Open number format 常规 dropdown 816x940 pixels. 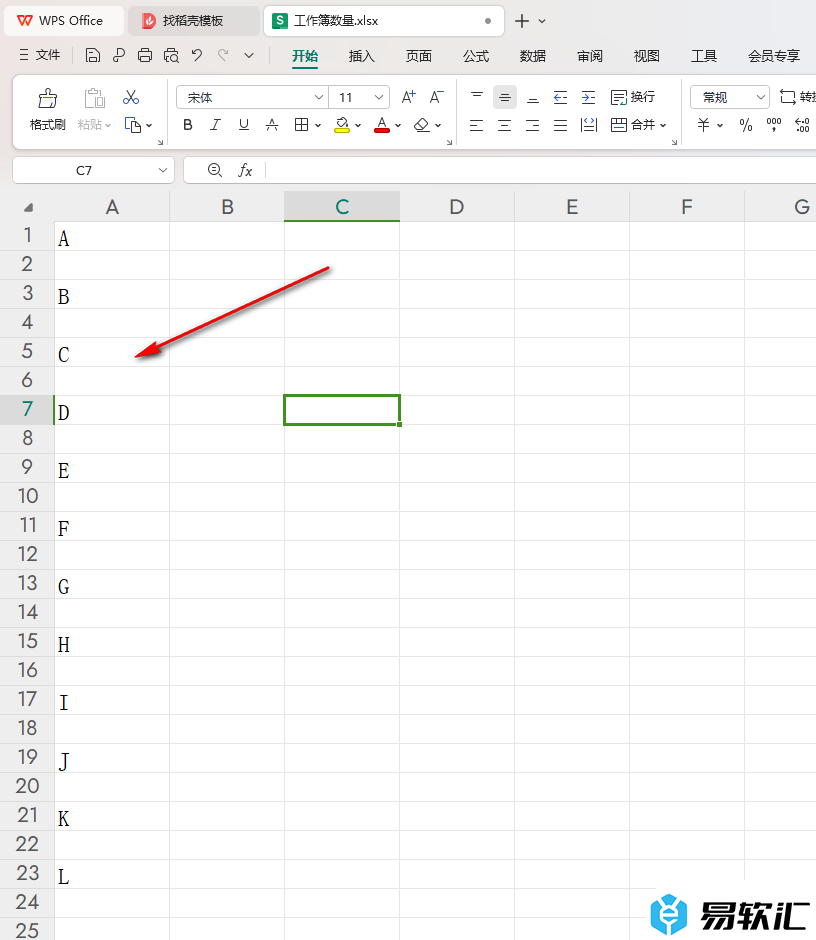point(760,97)
